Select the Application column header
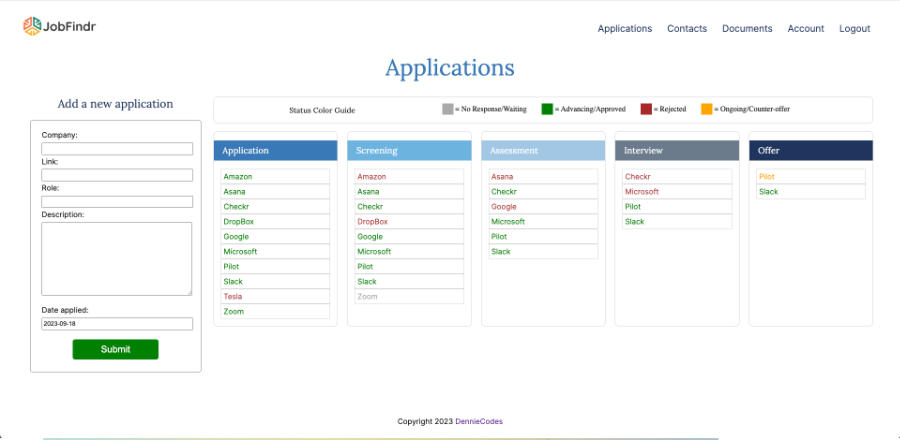This screenshot has width=900, height=440. [276, 150]
